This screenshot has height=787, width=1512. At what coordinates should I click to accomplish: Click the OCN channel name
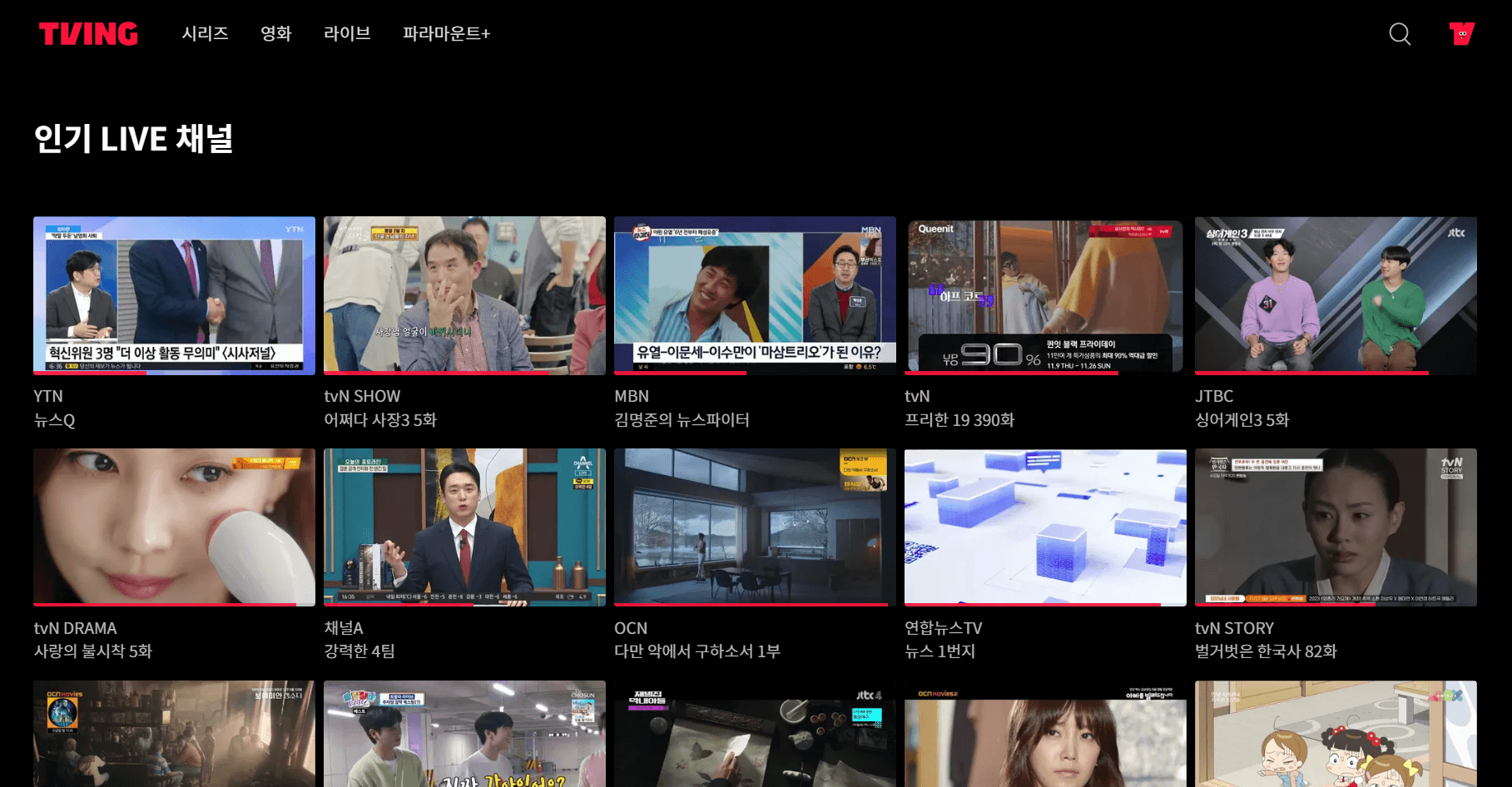631,628
